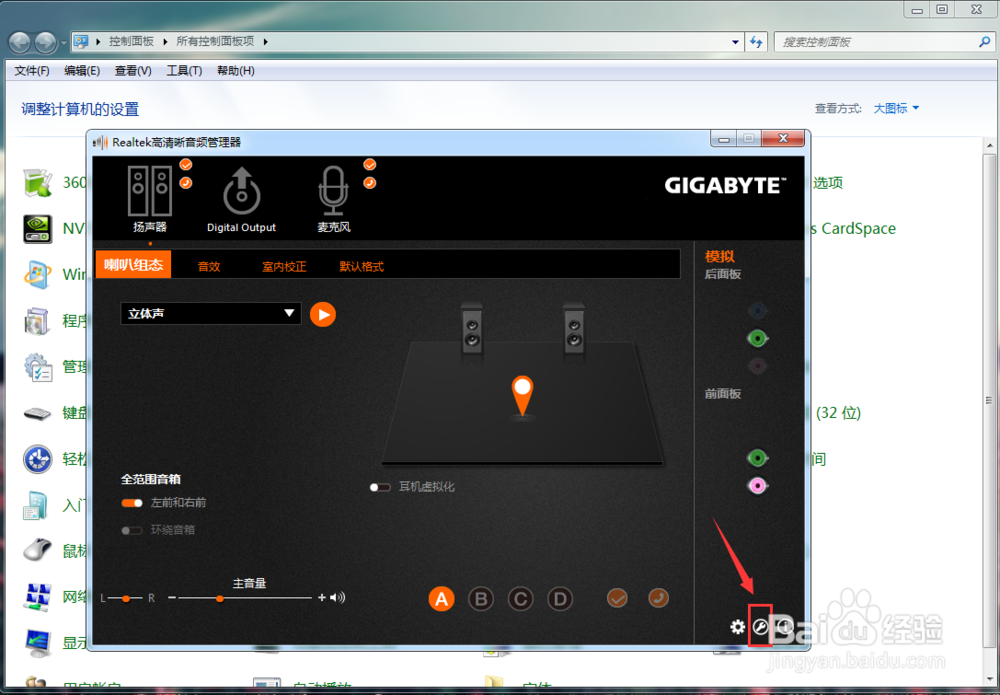The width and height of the screenshot is (1000, 695).
Task: Open the 立体声 speaker configuration dropdown
Action: pyautogui.click(x=210, y=314)
